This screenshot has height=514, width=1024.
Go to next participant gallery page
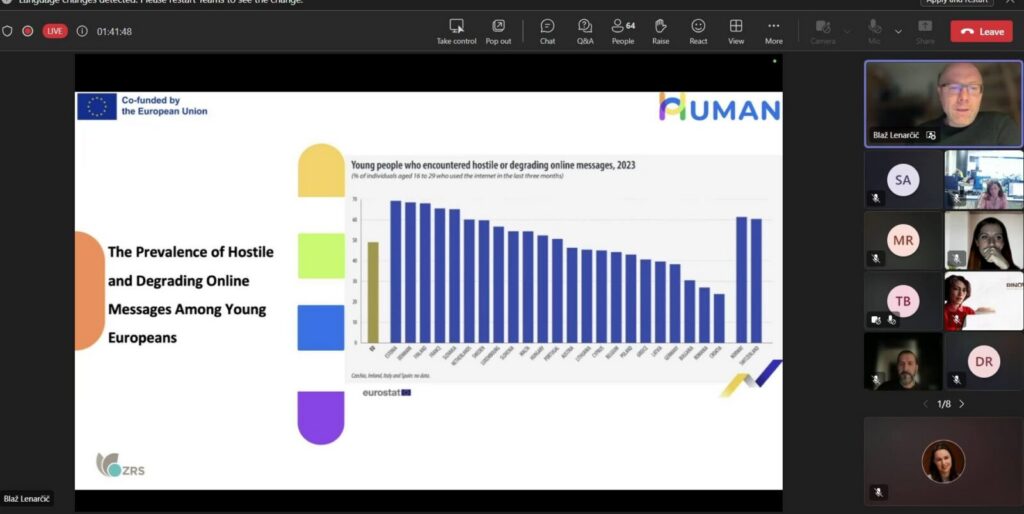coord(962,404)
